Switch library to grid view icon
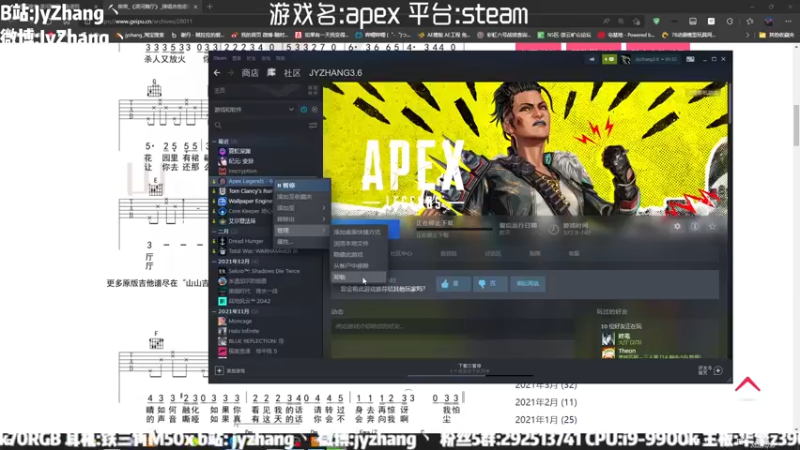 coord(312,90)
